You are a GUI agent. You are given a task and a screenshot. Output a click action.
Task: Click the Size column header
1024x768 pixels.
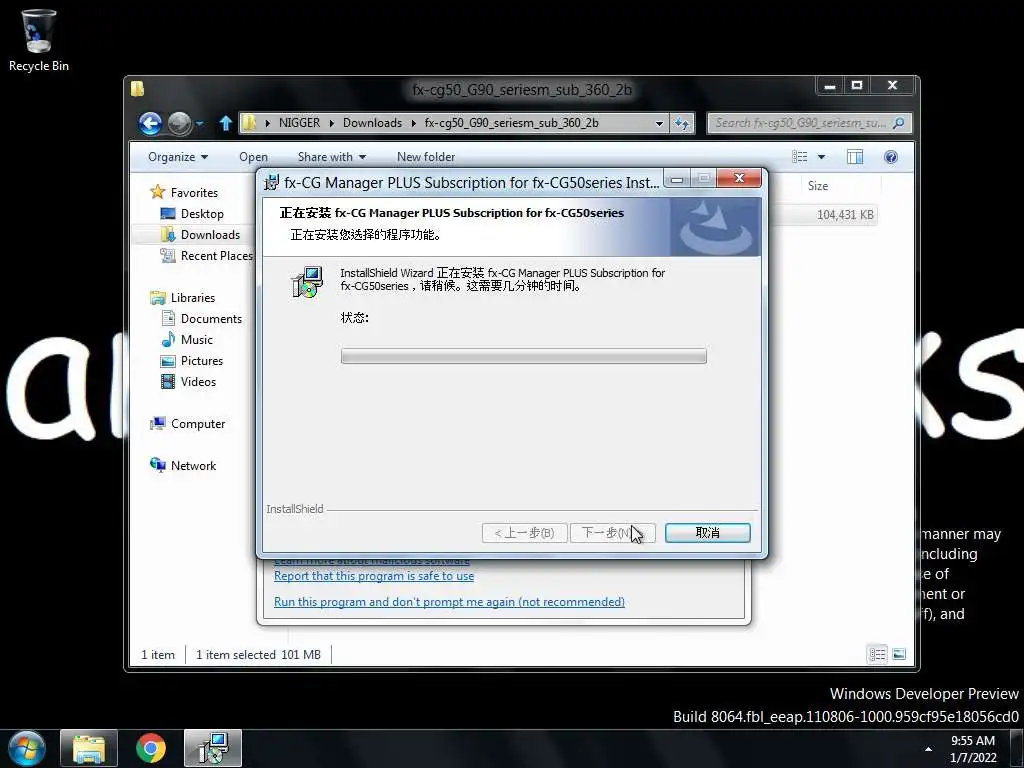click(x=818, y=185)
